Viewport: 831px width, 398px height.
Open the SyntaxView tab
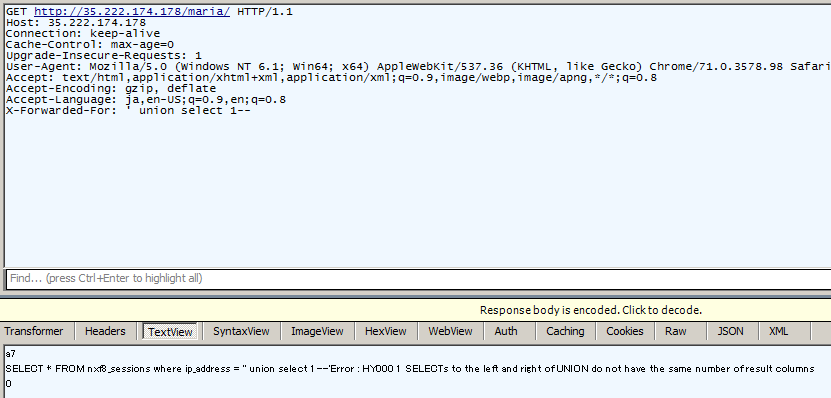[241, 331]
